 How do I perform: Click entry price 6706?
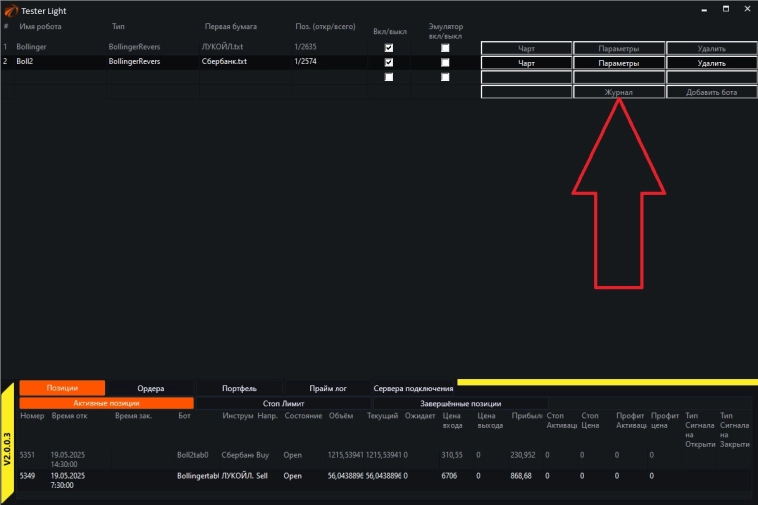(449, 476)
